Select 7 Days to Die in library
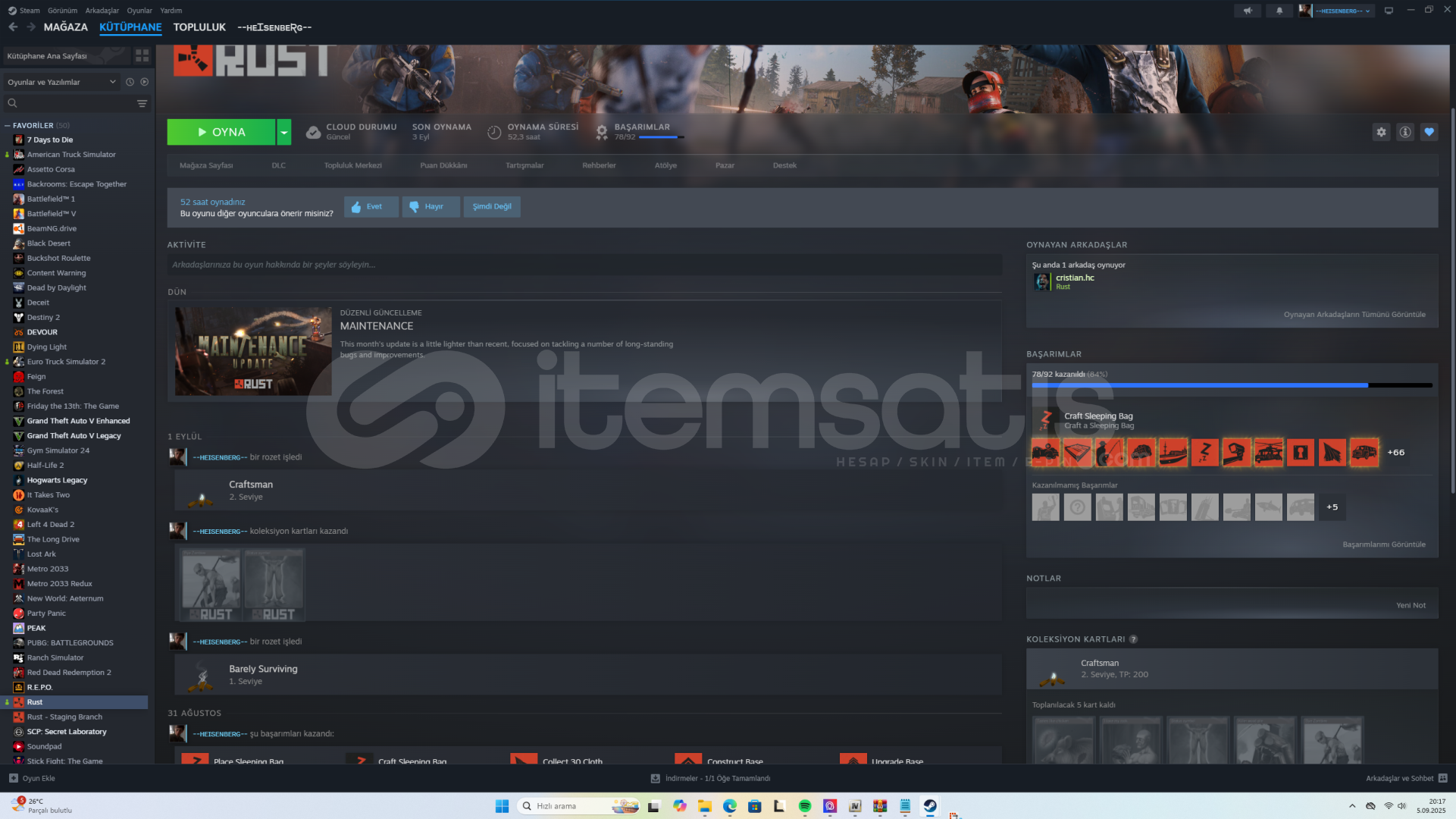 click(50, 140)
